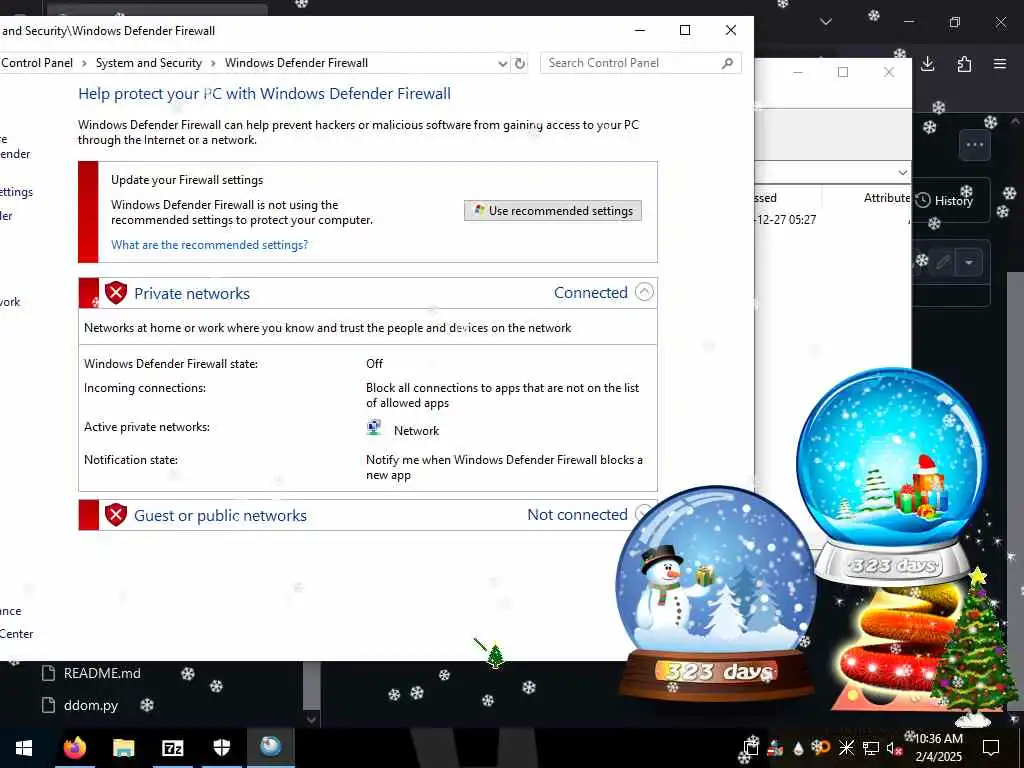1024x768 pixels.
Task: Click the snow globe app taskbar icon
Action: [x=270, y=747]
